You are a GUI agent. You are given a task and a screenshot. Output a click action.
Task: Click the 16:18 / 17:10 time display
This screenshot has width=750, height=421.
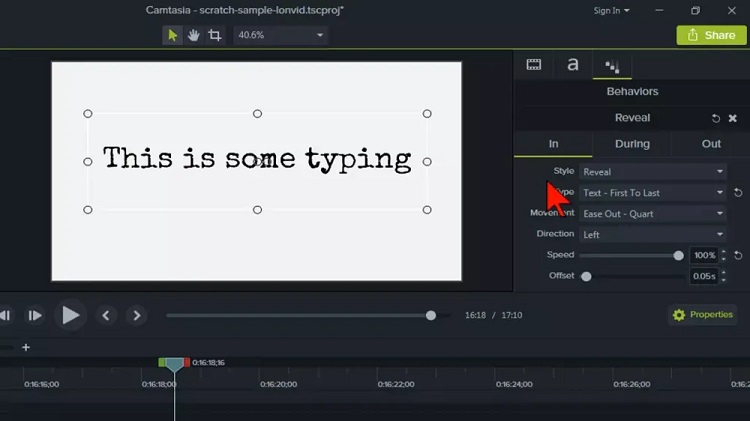(x=494, y=315)
